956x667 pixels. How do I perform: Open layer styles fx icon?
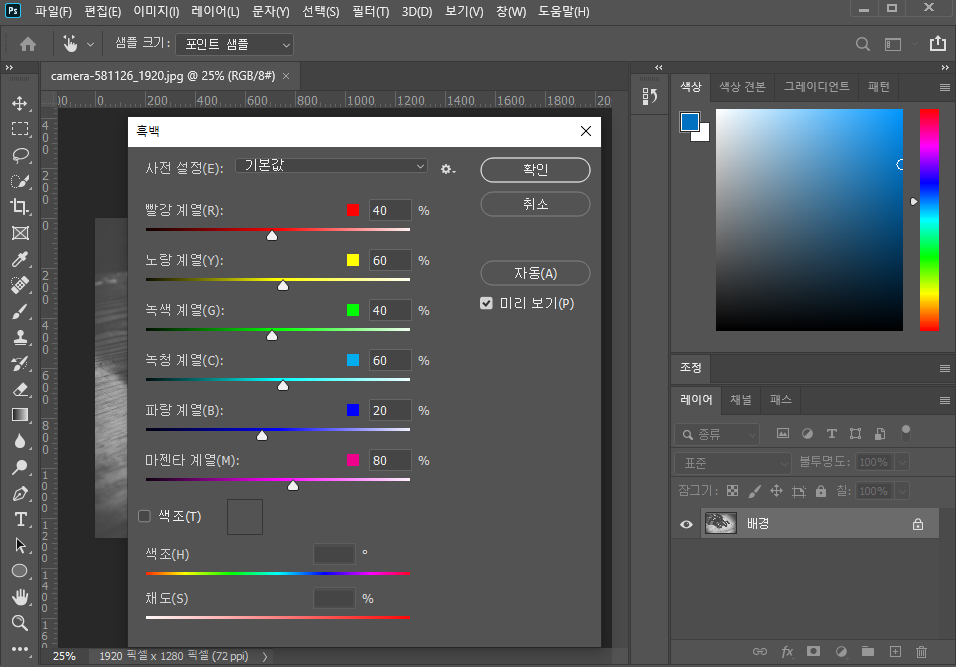pos(787,652)
